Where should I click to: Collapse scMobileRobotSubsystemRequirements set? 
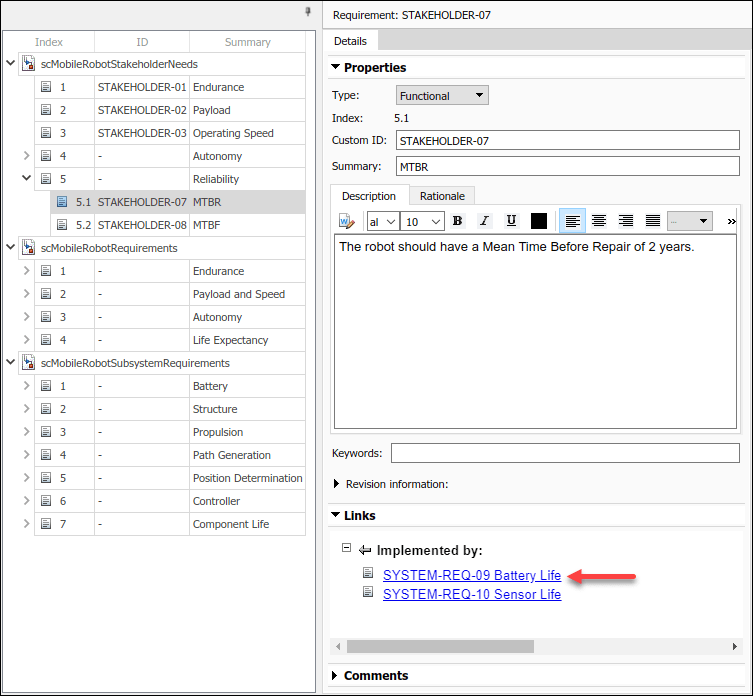(11, 362)
